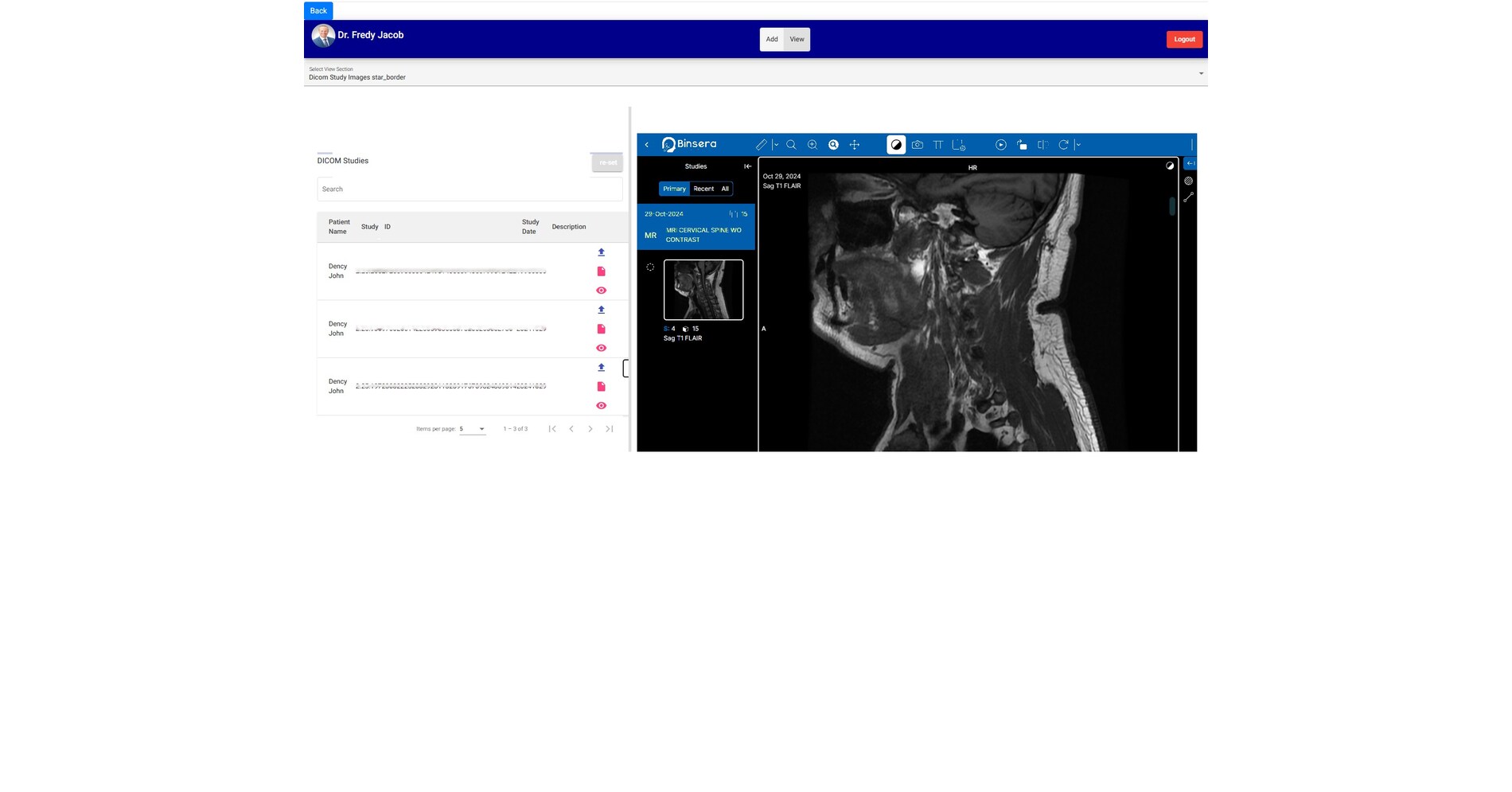Click the red Logout button
Viewport: 1512px width, 792px height.
[x=1183, y=39]
